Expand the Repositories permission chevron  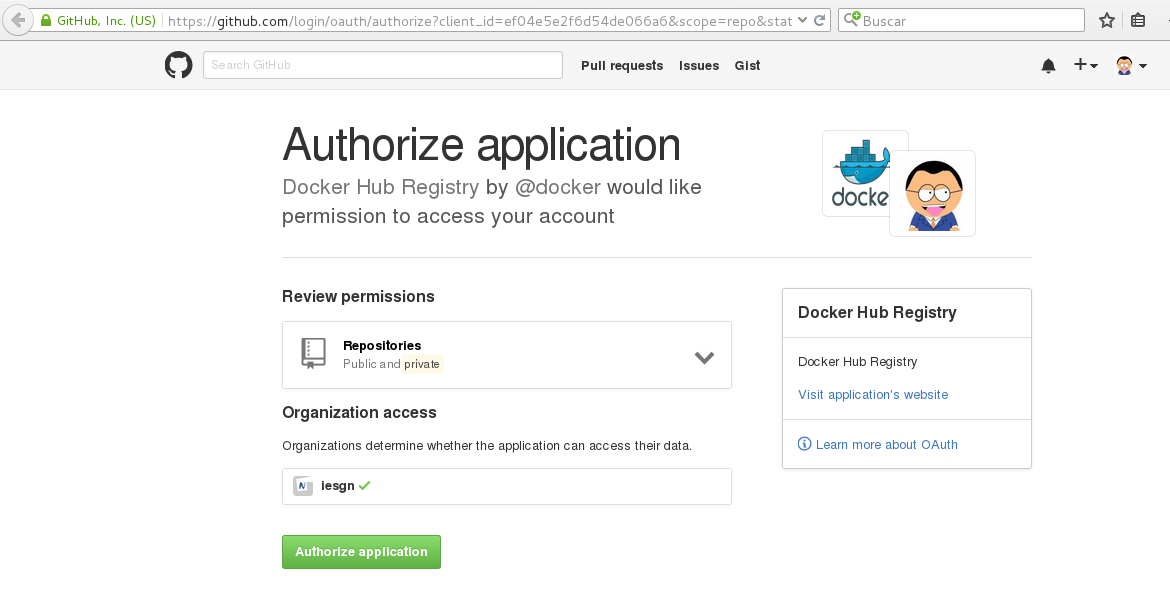pos(704,357)
